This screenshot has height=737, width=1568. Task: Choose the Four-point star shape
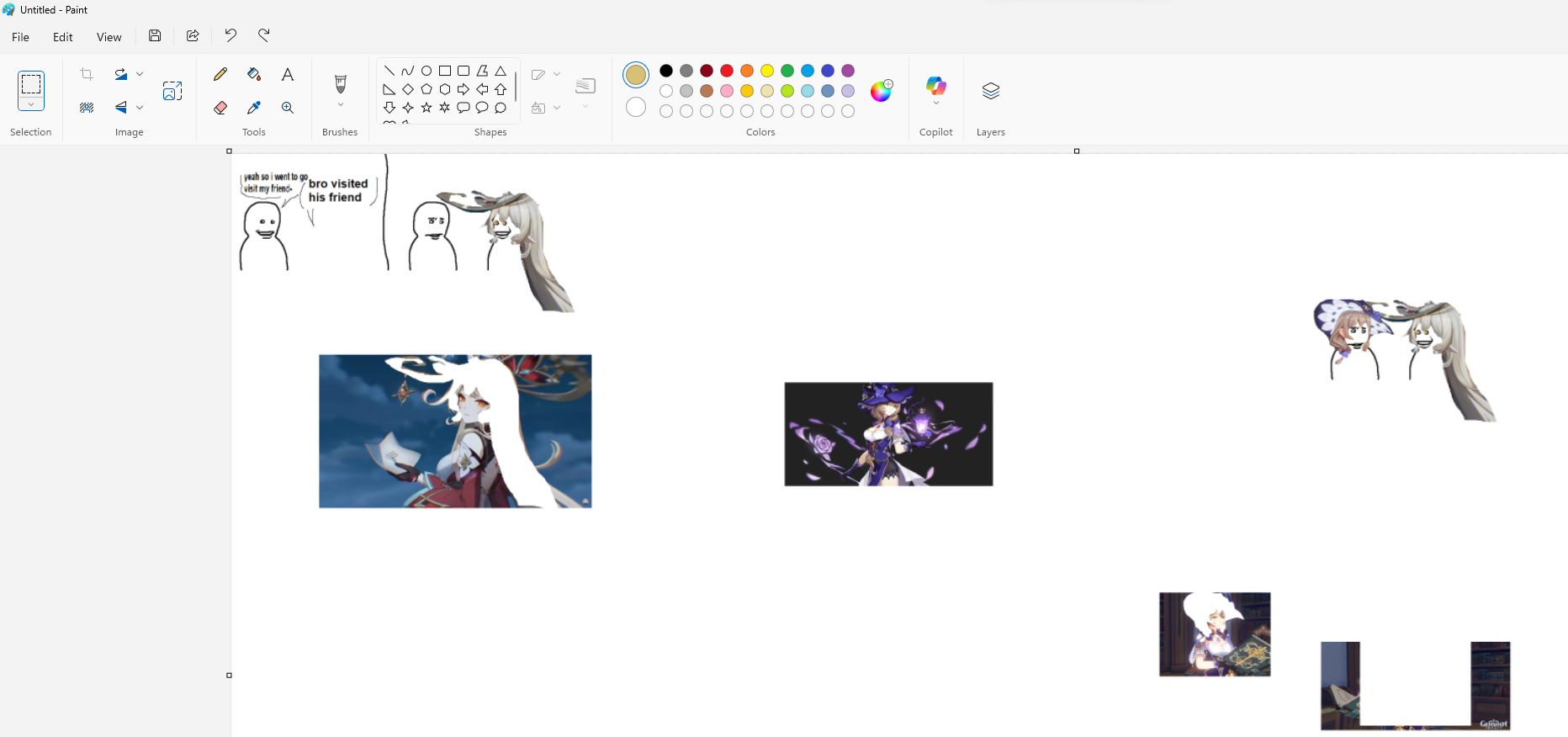(x=408, y=108)
